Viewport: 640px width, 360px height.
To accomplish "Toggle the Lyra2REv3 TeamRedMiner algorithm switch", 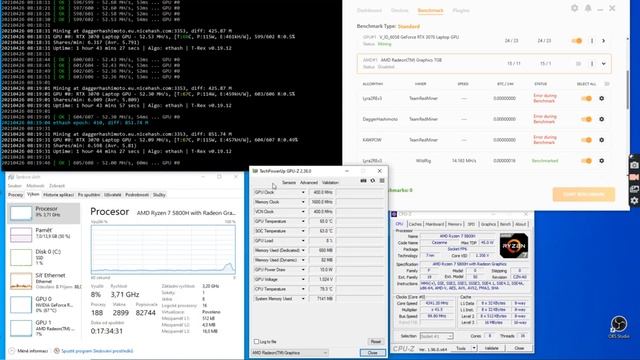I will 587,98.
